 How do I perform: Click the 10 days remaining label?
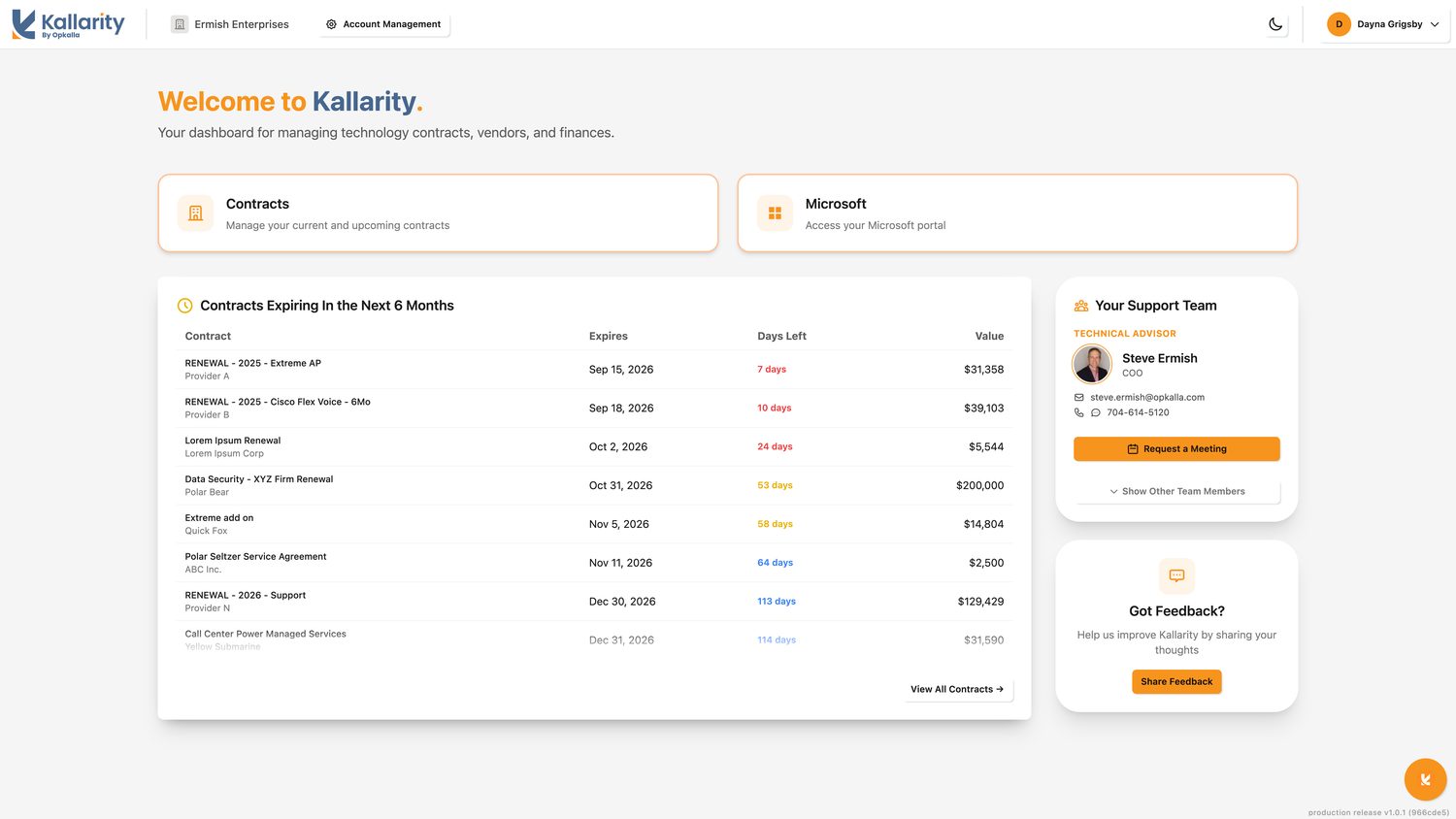[775, 409]
